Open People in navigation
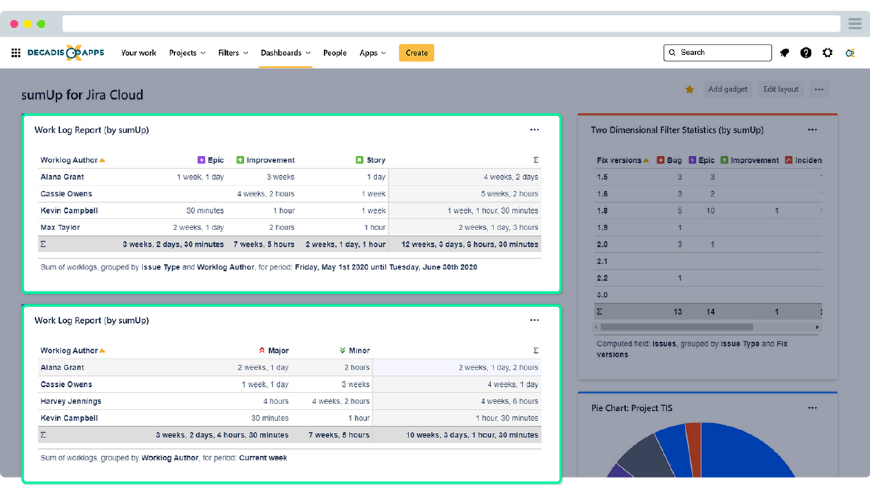The image size is (870, 494). [335, 53]
